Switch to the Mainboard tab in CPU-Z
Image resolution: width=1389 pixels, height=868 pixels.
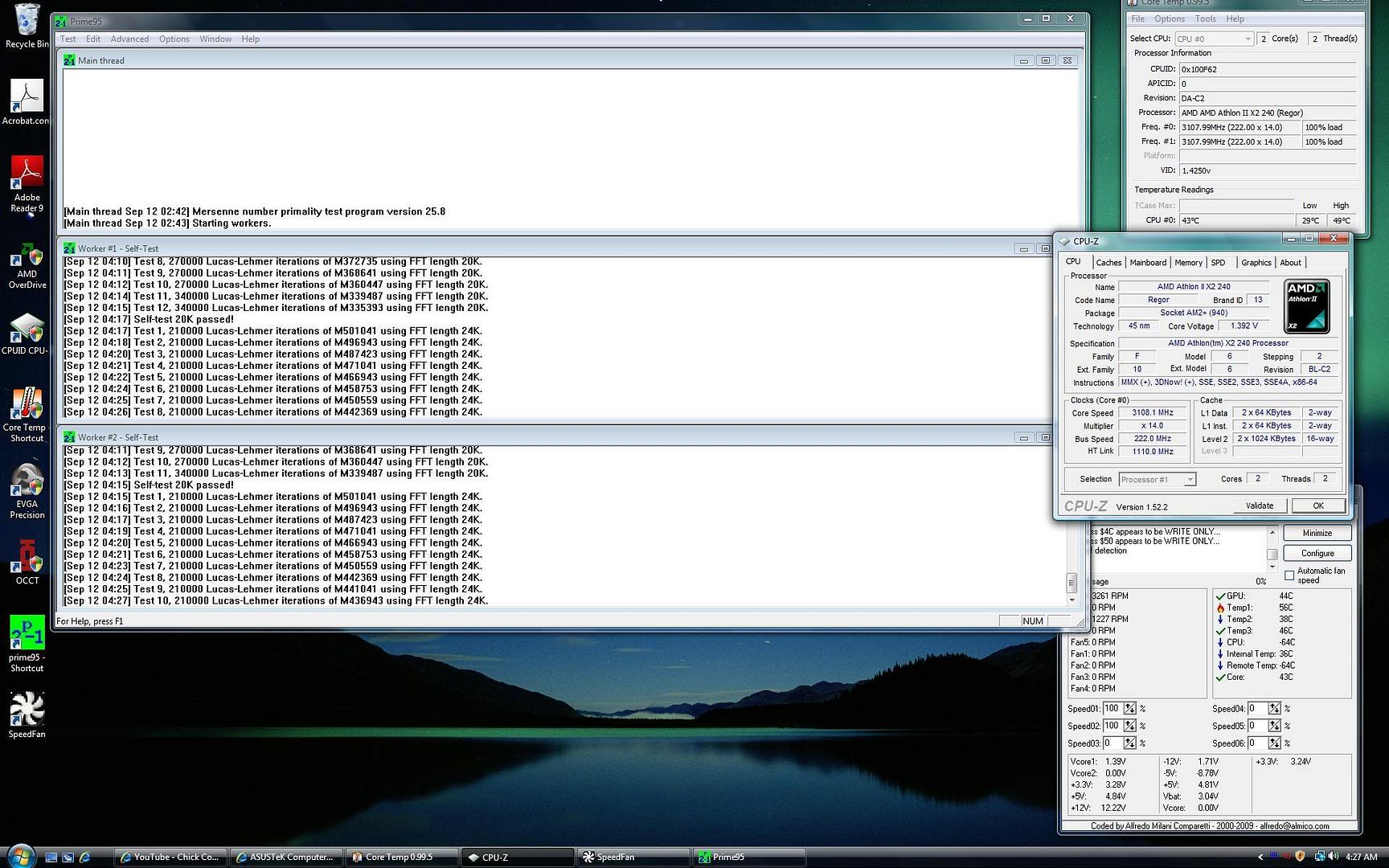[x=1147, y=263]
